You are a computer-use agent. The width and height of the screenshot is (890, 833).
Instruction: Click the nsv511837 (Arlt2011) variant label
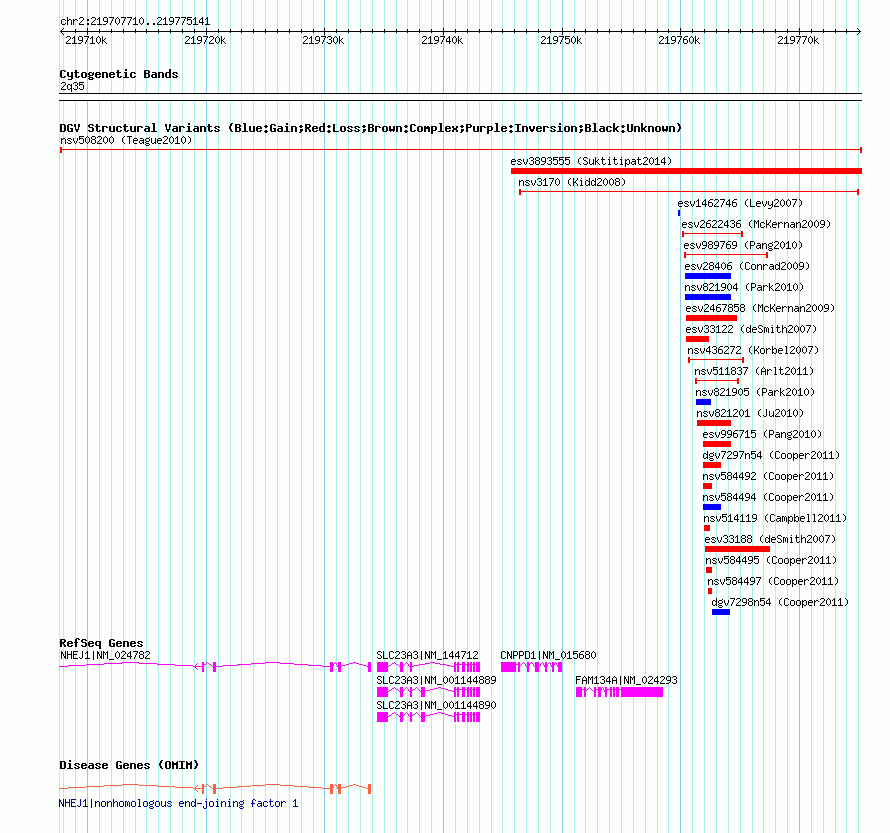(x=754, y=371)
